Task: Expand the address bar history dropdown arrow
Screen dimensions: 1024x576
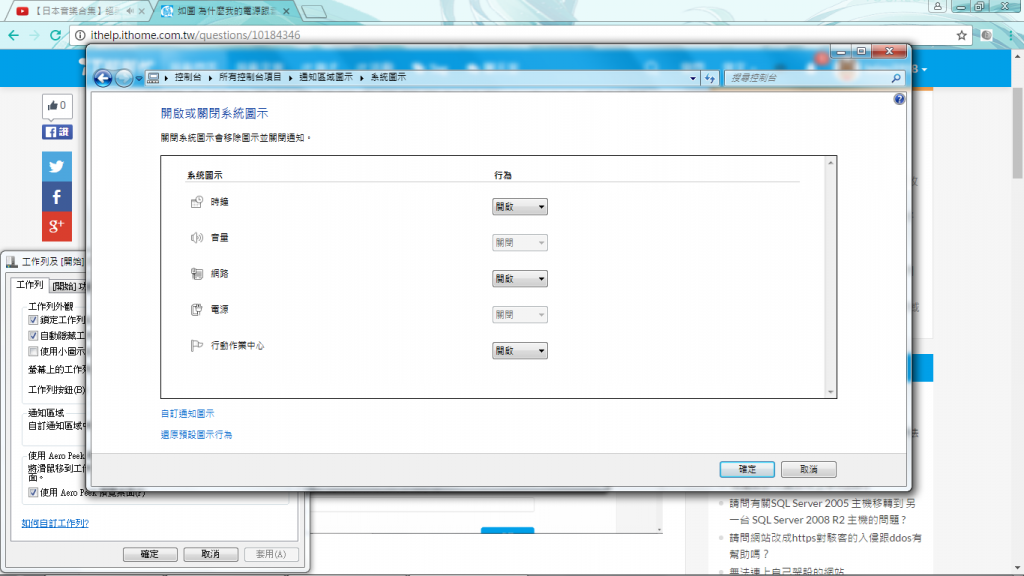Action: (693, 78)
